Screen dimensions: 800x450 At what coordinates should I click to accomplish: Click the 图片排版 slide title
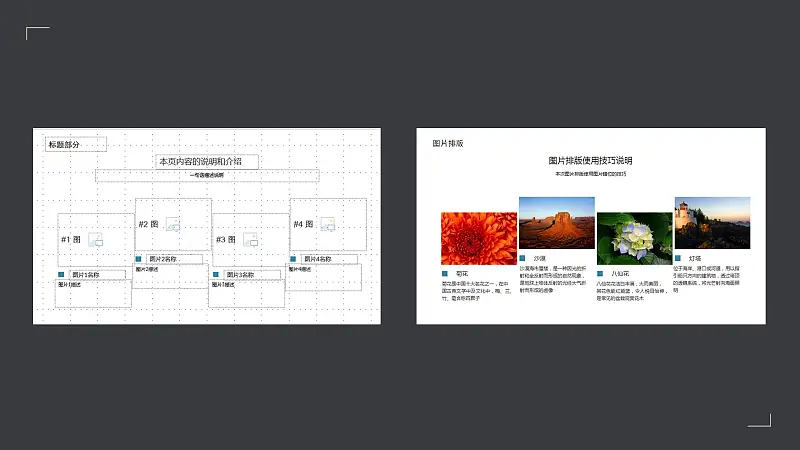[448, 144]
